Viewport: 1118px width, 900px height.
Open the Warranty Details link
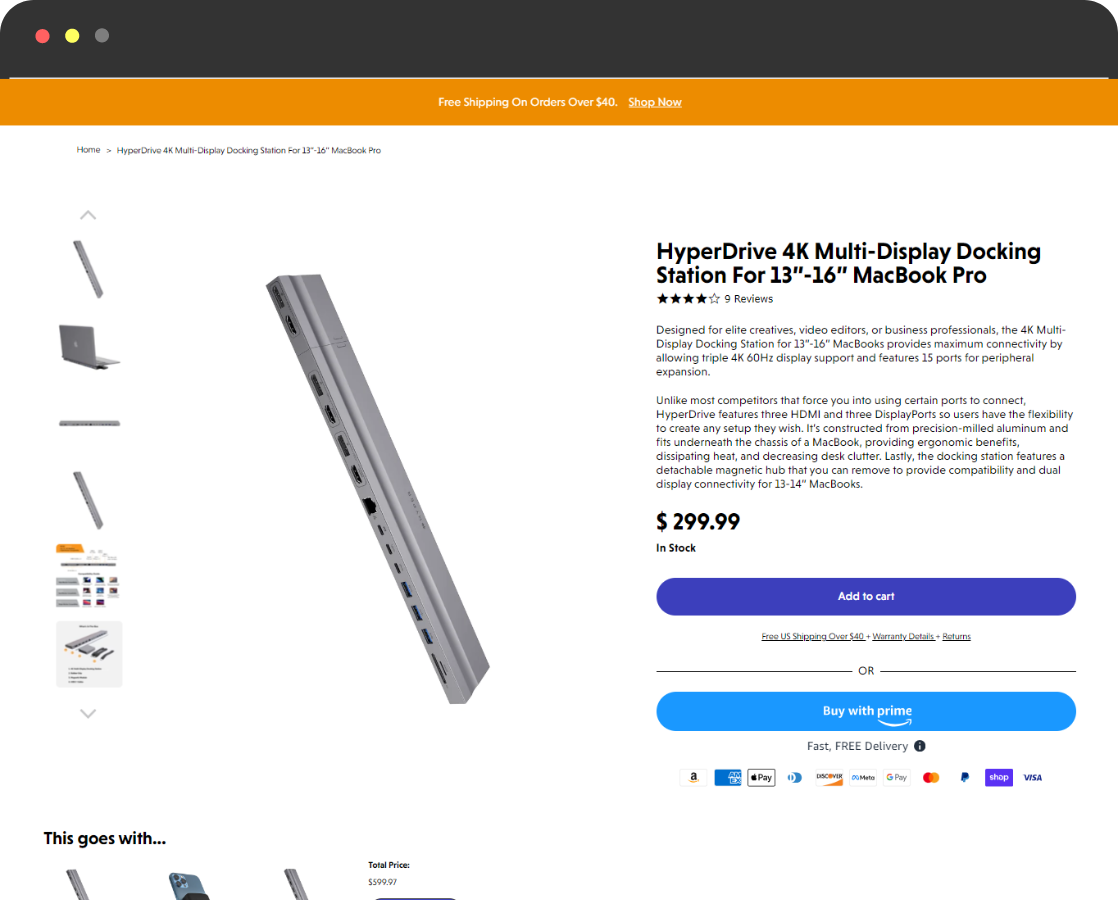tap(903, 636)
